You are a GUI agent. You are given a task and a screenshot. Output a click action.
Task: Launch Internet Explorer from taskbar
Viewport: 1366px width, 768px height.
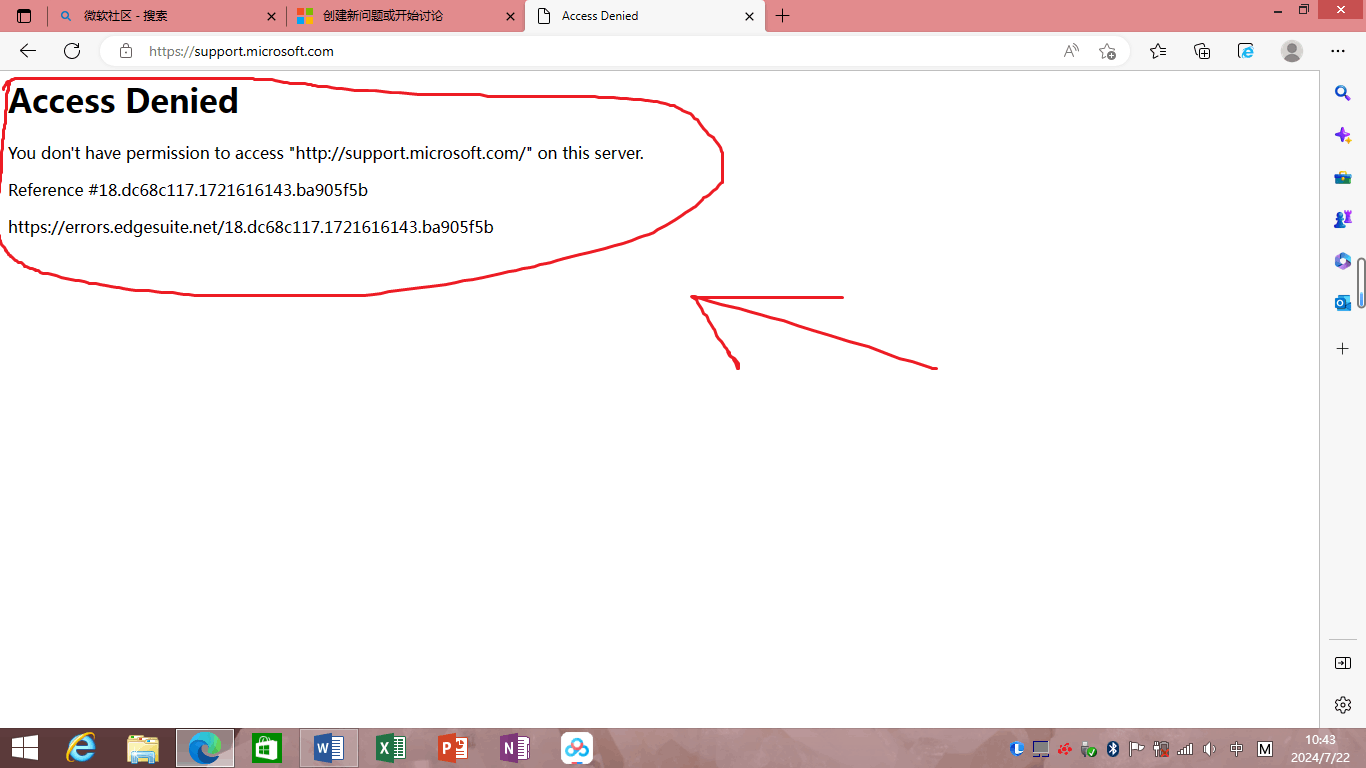pyautogui.click(x=81, y=747)
